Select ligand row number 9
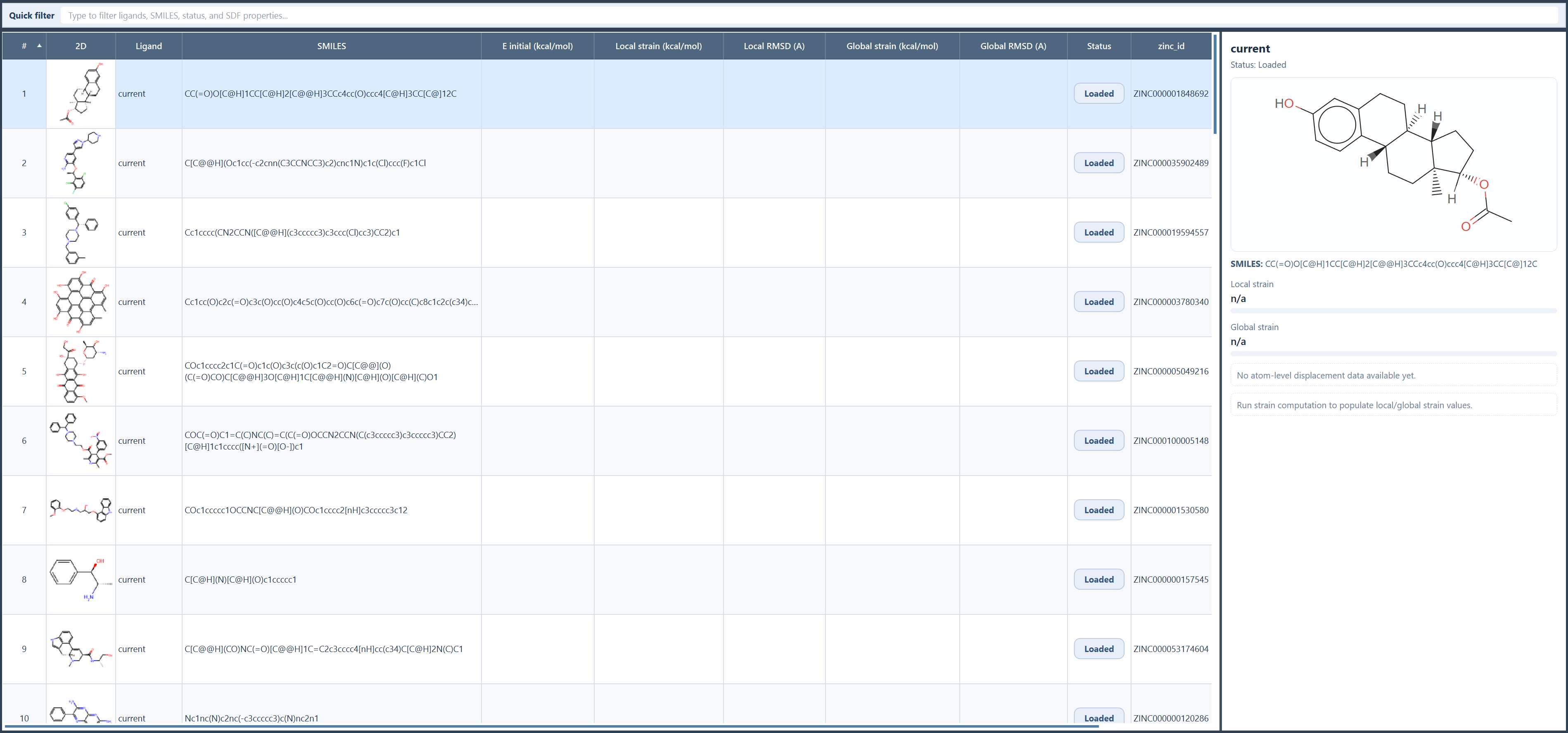 [24, 649]
